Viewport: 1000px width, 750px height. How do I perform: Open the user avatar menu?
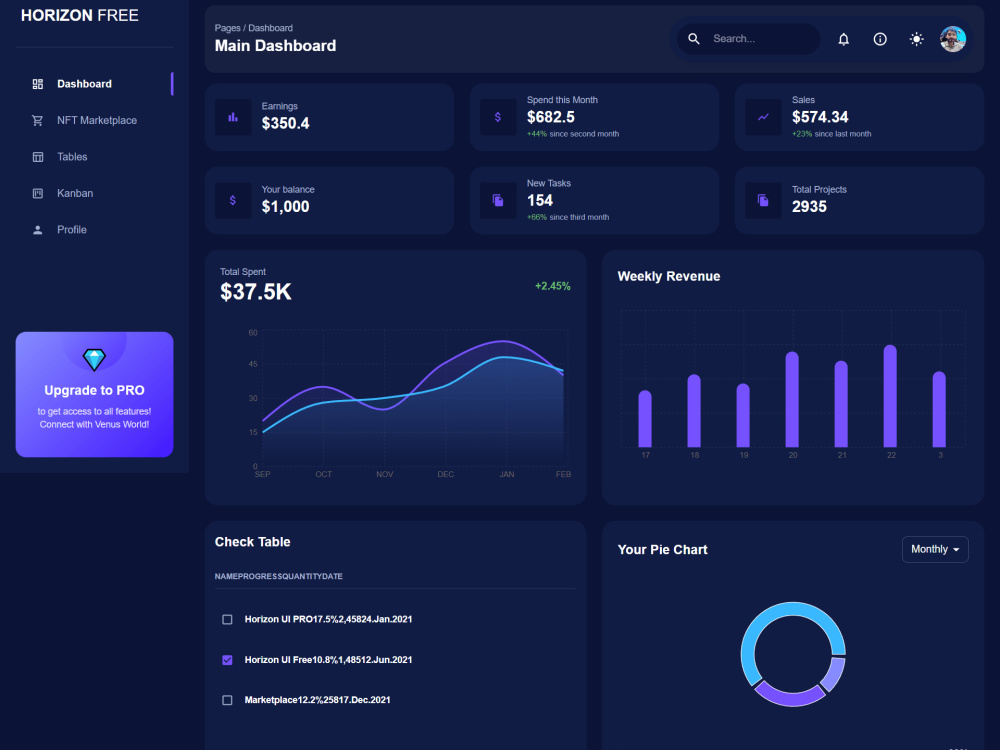pyautogui.click(x=953, y=39)
